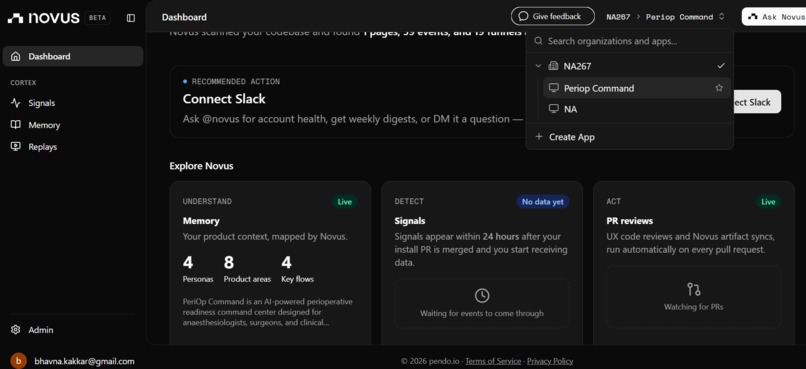Click the clock icon in Signals card
The width and height of the screenshot is (806, 369).
tap(482, 296)
